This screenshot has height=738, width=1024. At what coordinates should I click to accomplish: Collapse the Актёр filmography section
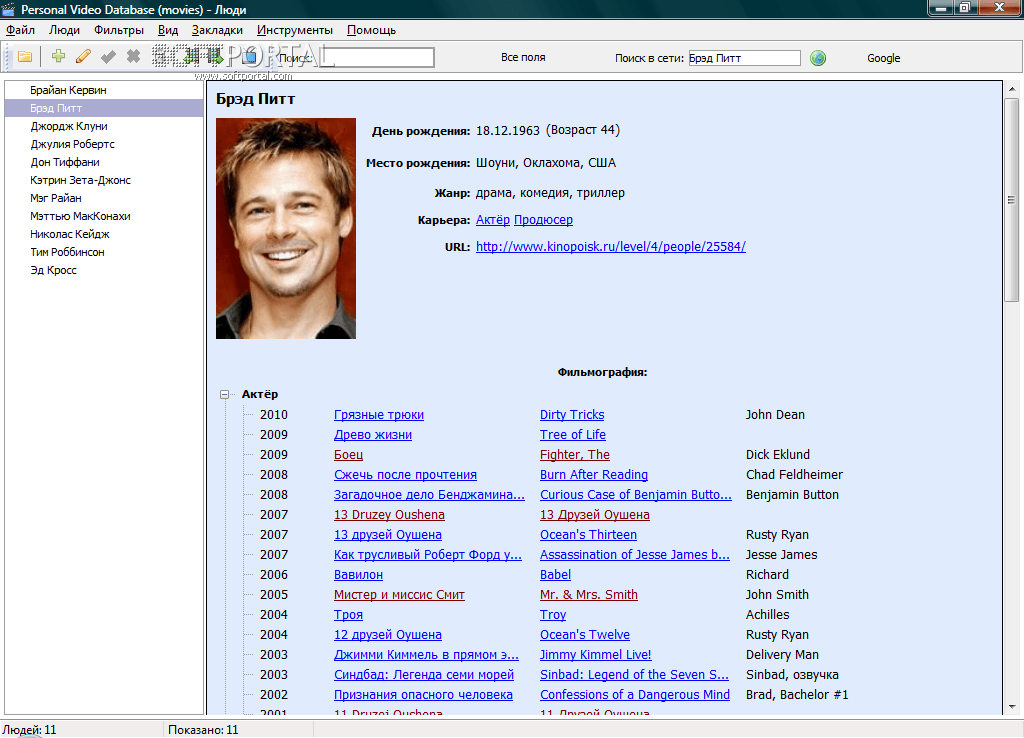tap(225, 394)
